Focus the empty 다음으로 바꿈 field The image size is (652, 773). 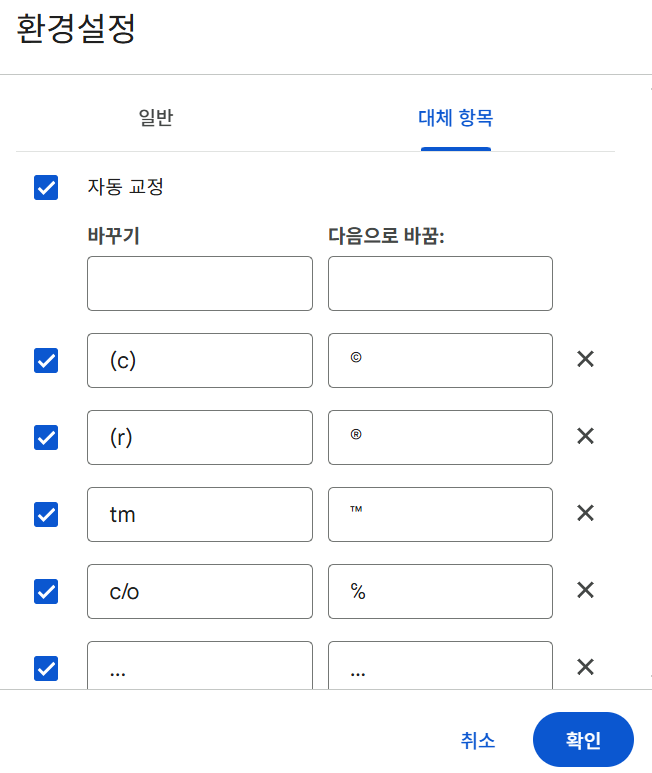(x=440, y=283)
